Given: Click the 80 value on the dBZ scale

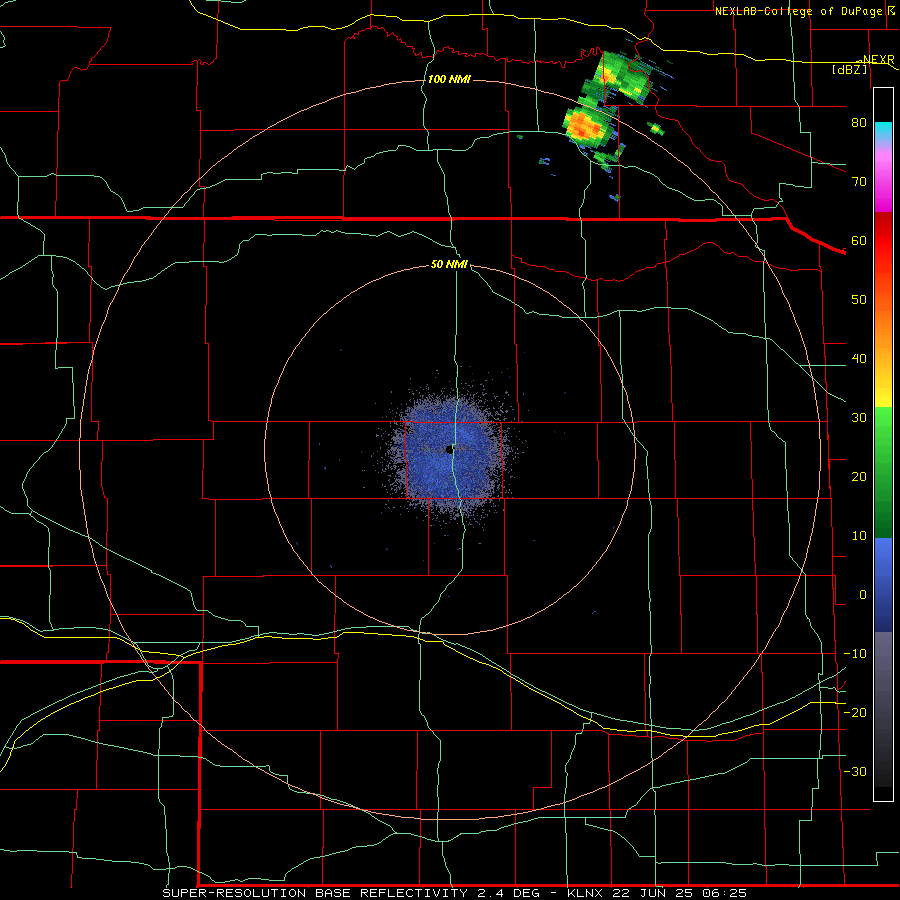Looking at the screenshot, I should click(859, 123).
